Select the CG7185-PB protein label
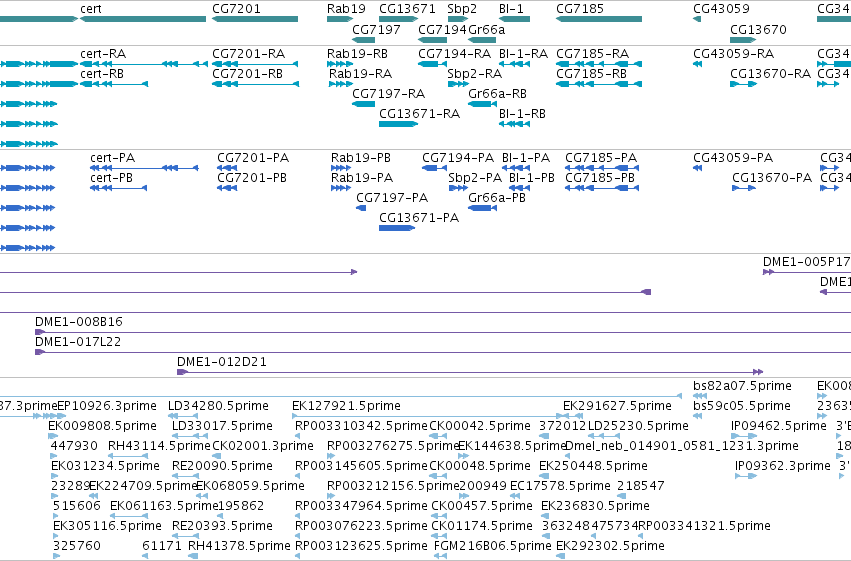 pyautogui.click(x=600, y=178)
